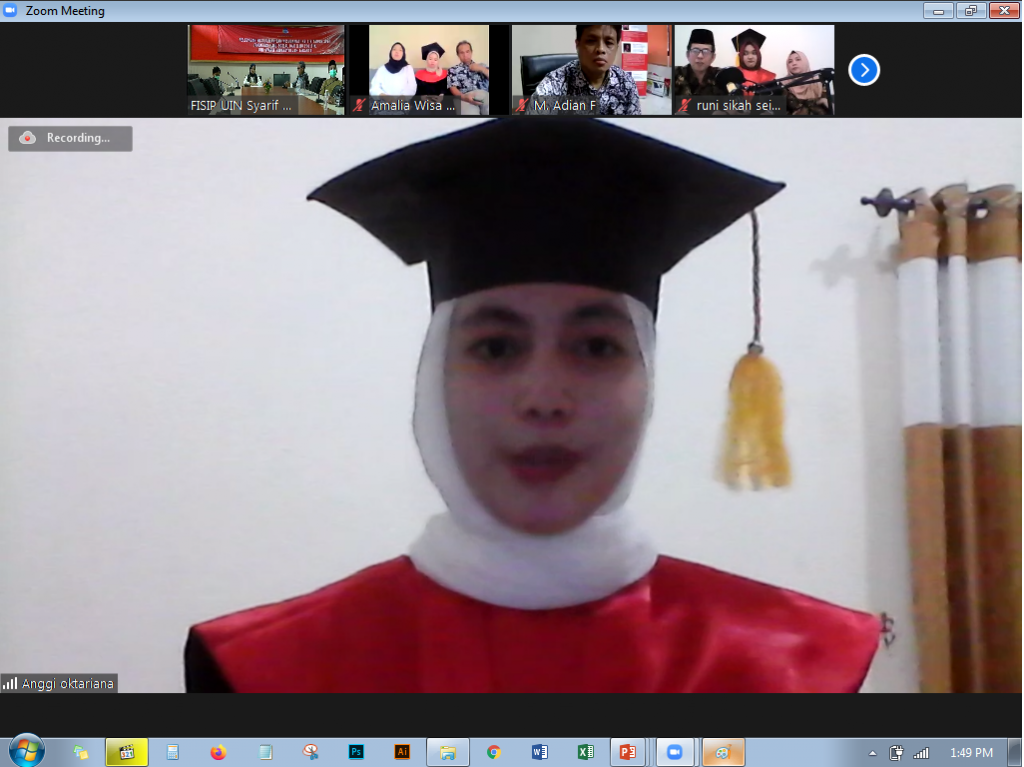Open Google Chrome from the taskbar

[x=494, y=752]
